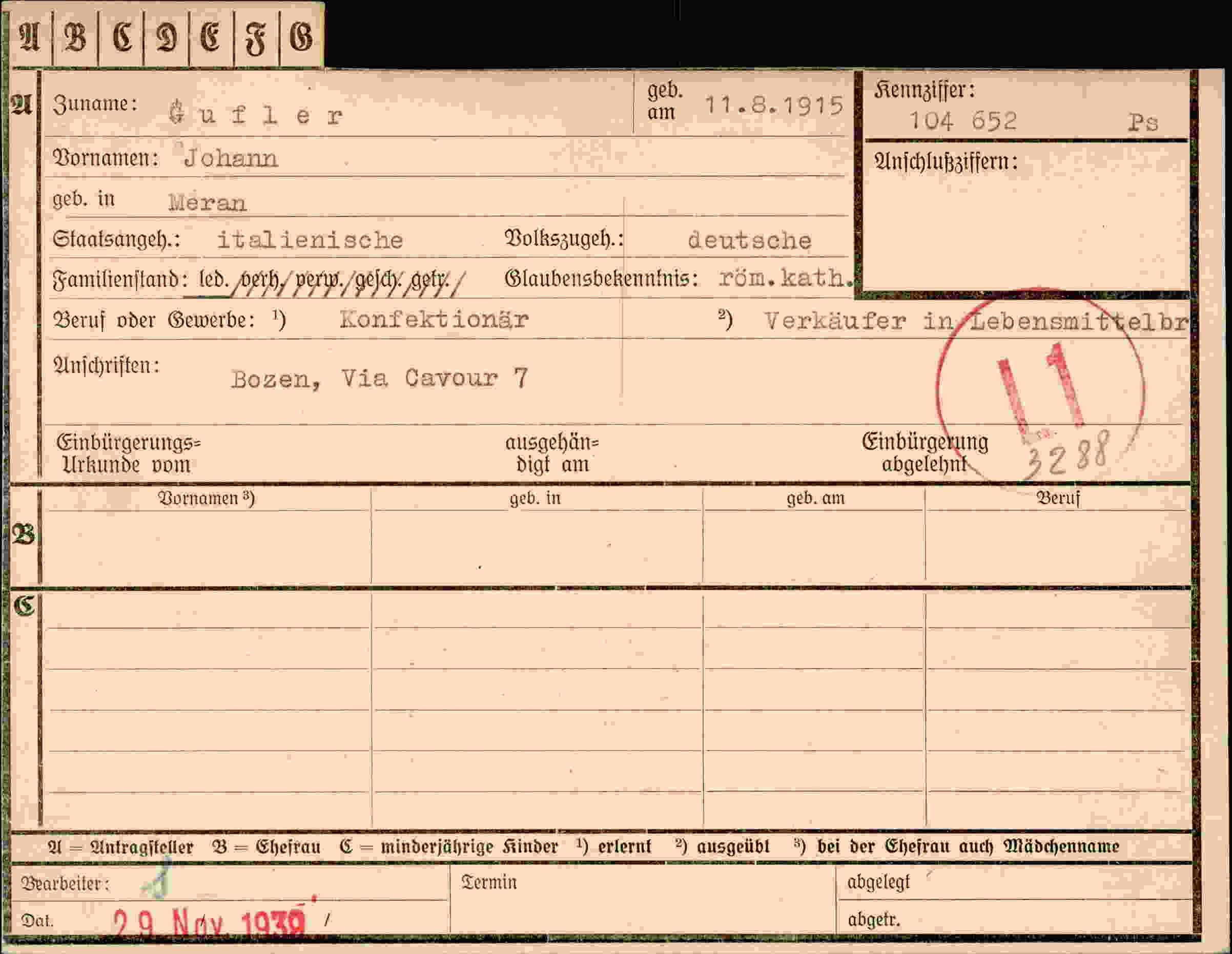Click the "geb. in" column header
Image resolution: width=1232 pixels, height=954 pixels.
[536, 499]
